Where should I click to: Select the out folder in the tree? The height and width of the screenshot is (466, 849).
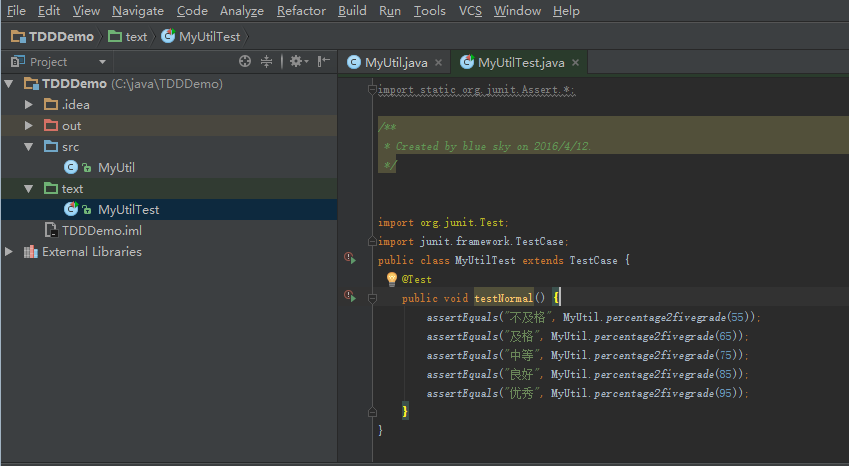[x=169, y=126]
